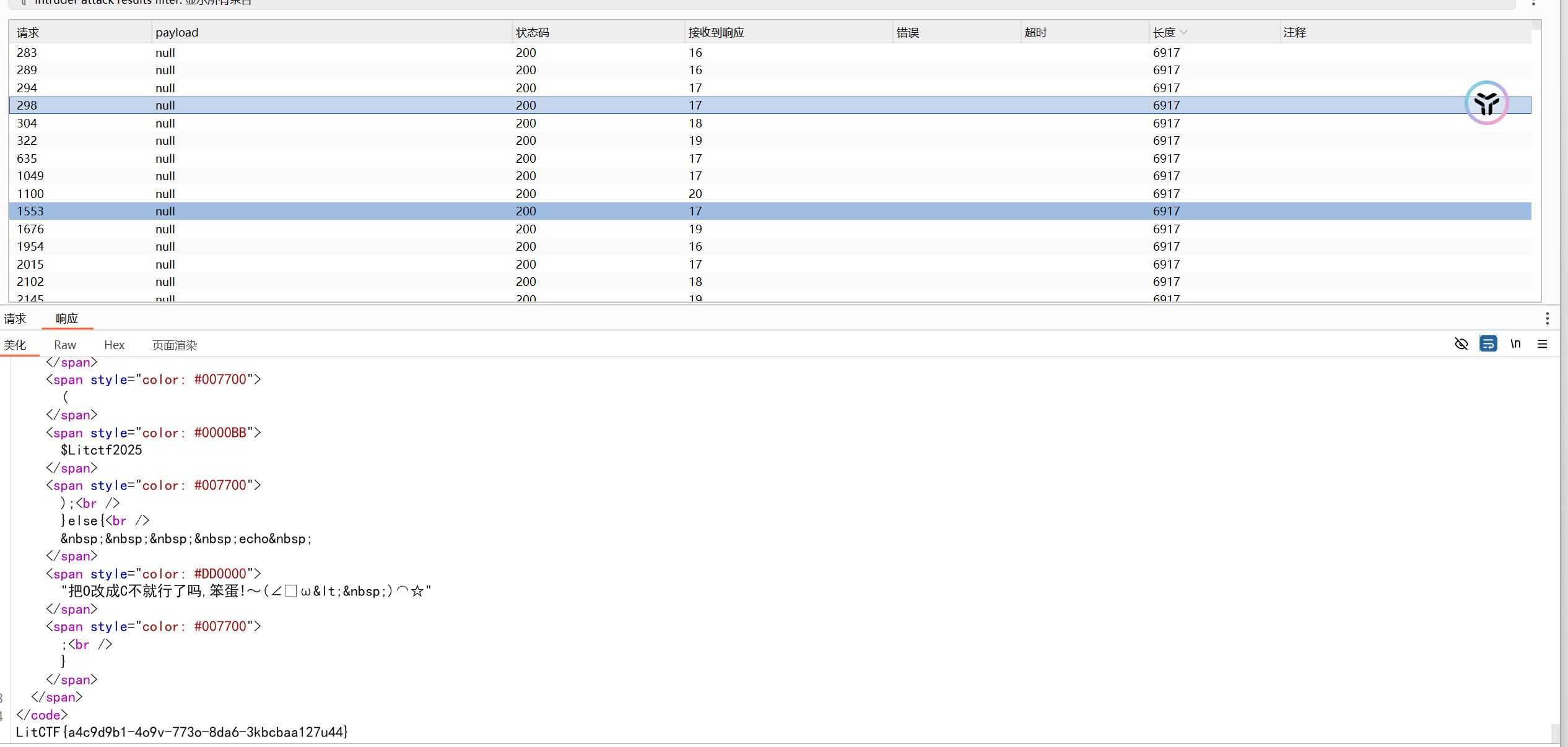The height and width of the screenshot is (747, 1568).
Task: Click the 状态码 column header
Action: tap(531, 32)
